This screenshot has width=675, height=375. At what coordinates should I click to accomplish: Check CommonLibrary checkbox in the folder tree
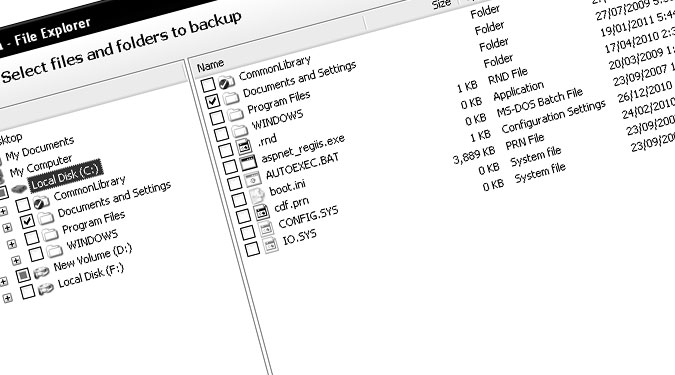pos(23,205)
